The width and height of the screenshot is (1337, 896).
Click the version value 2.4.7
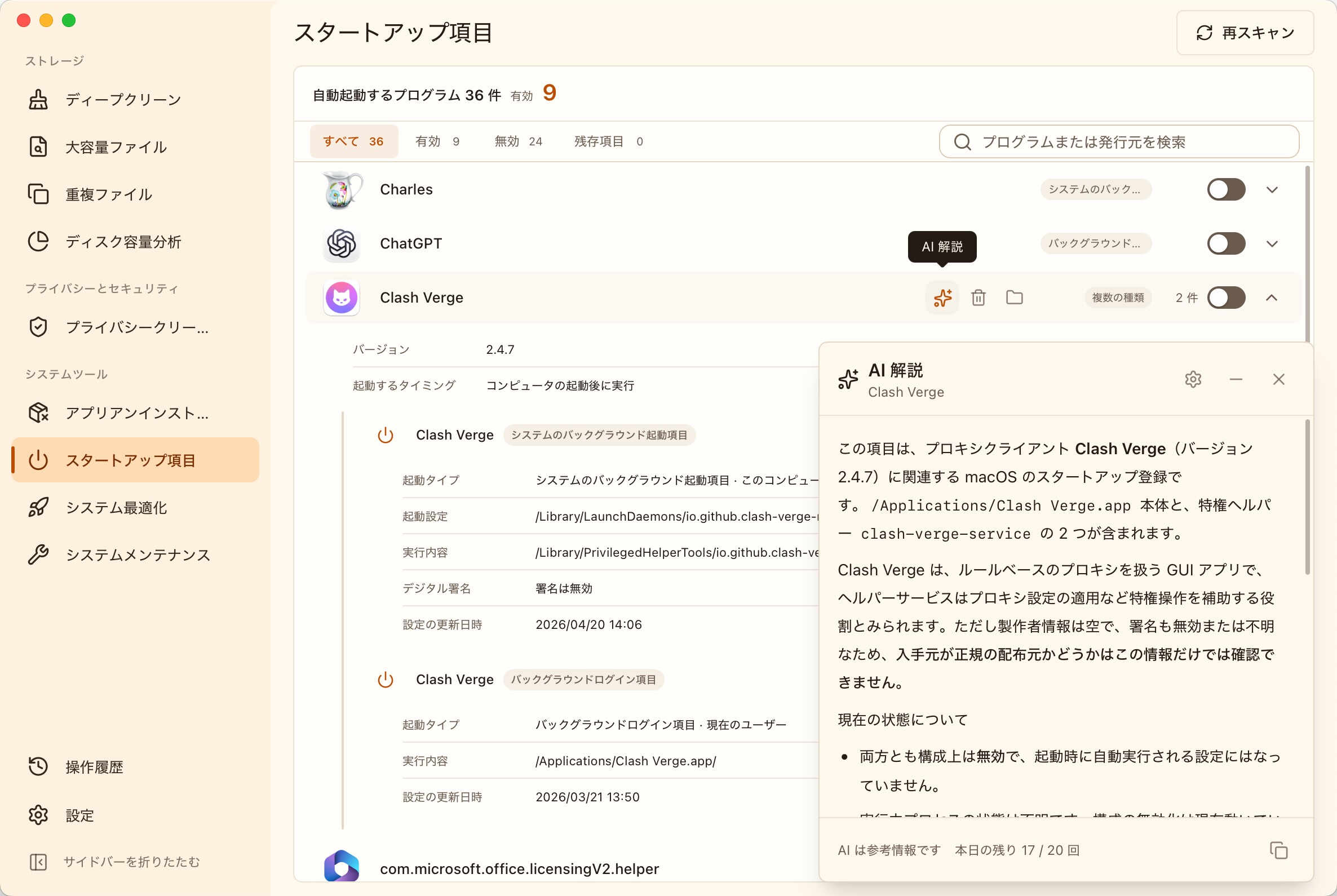[500, 350]
